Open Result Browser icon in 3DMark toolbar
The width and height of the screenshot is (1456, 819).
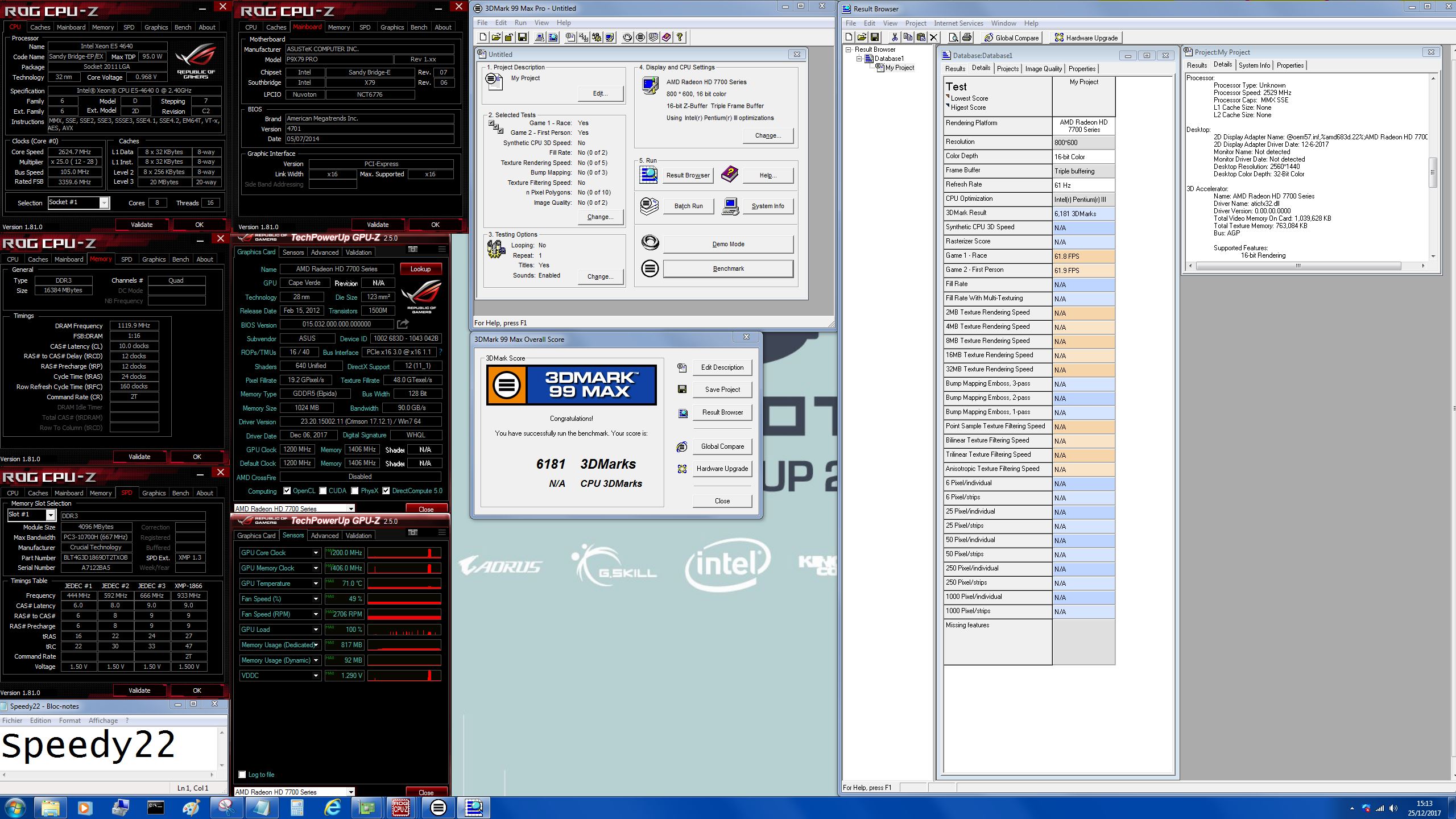click(x=552, y=38)
